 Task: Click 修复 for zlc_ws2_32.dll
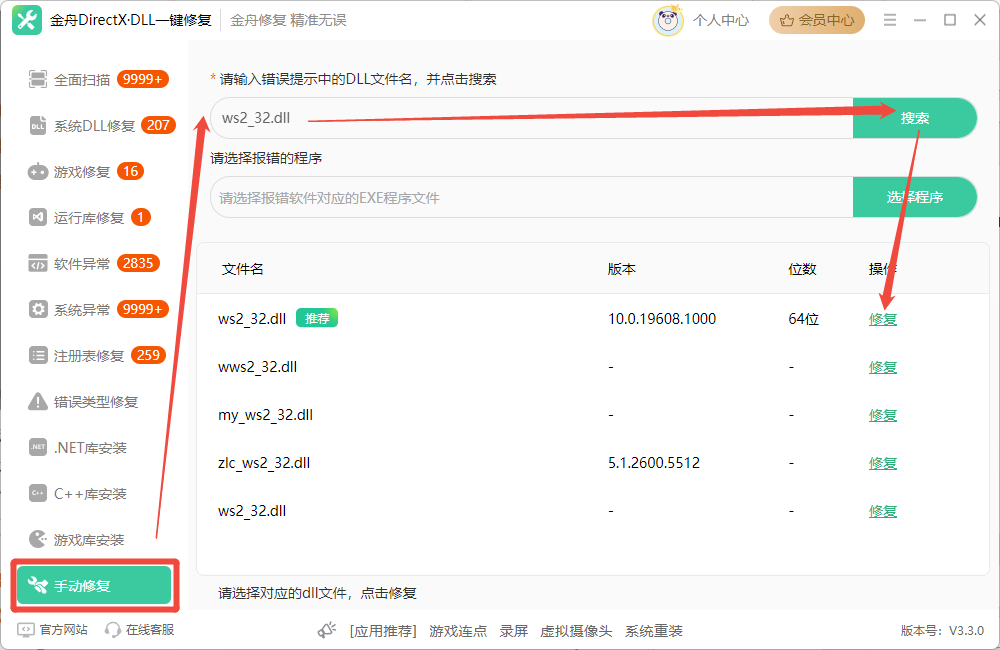883,462
